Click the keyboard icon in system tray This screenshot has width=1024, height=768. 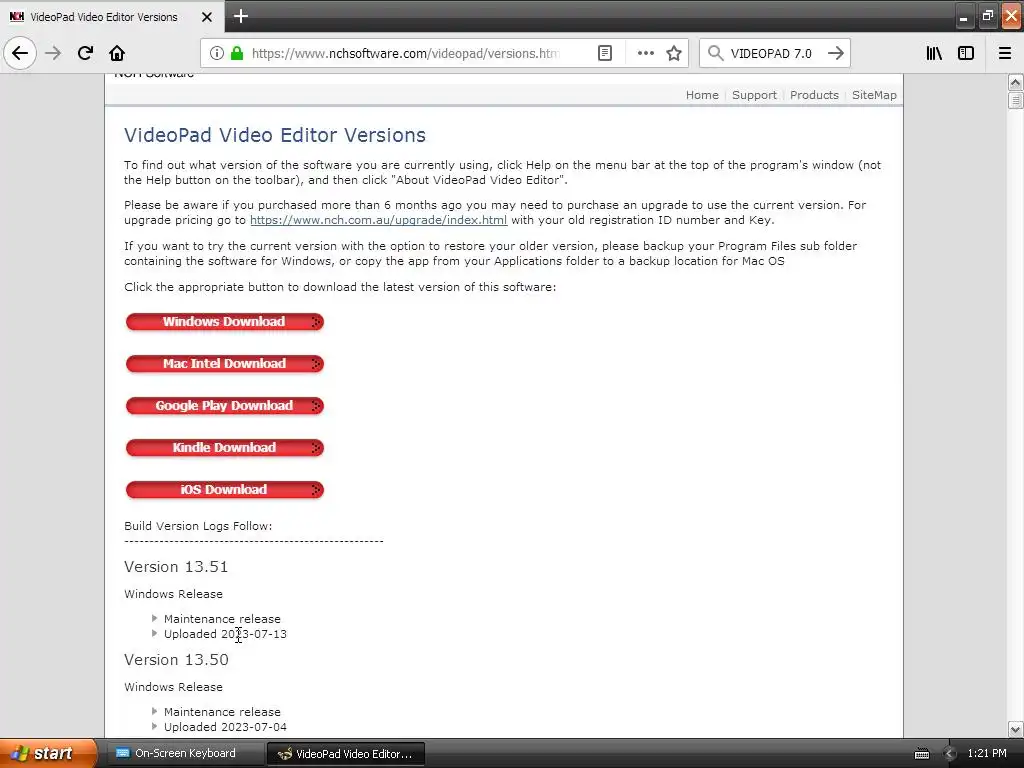tap(922, 754)
